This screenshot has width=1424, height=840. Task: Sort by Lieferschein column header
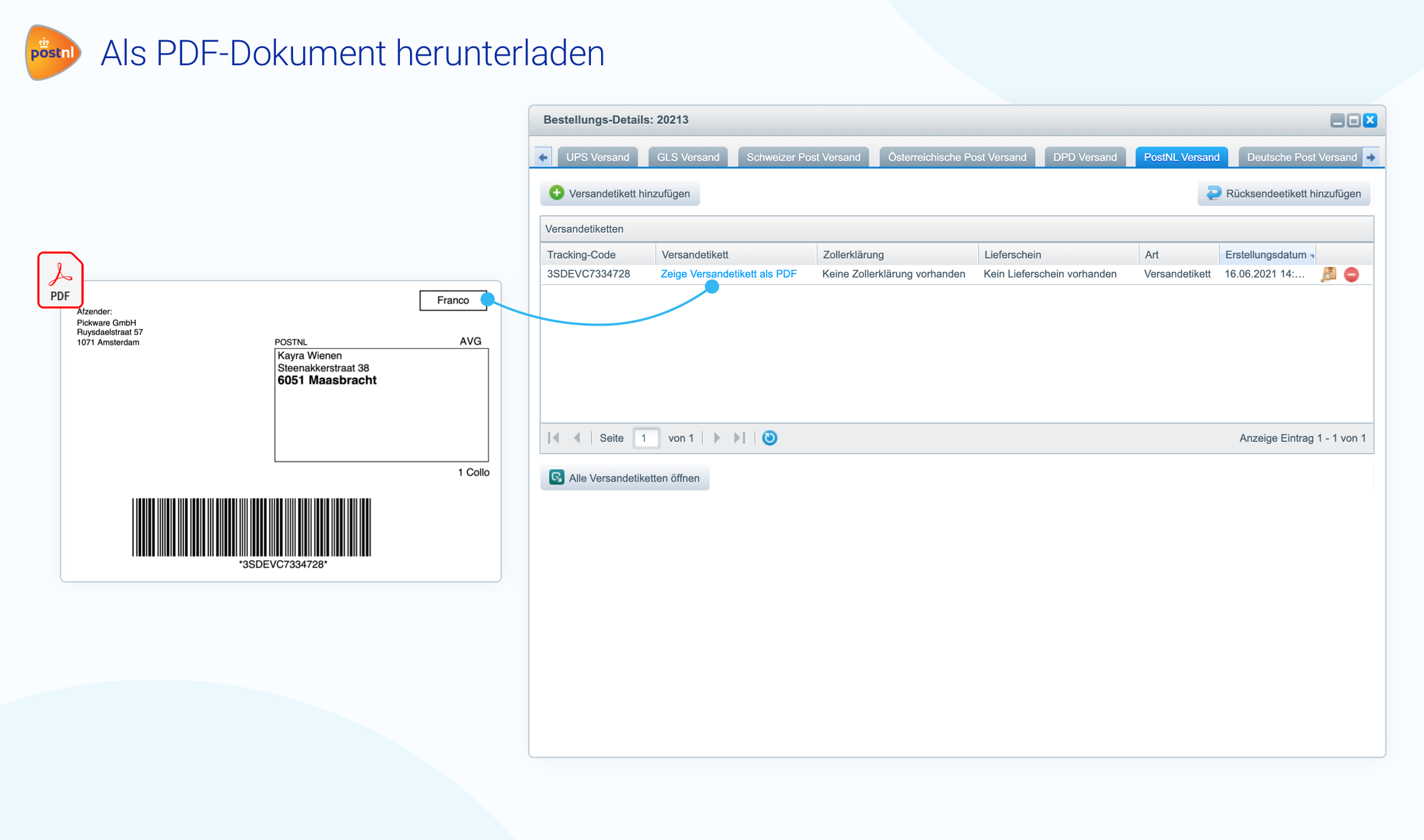pyautogui.click(x=1059, y=254)
